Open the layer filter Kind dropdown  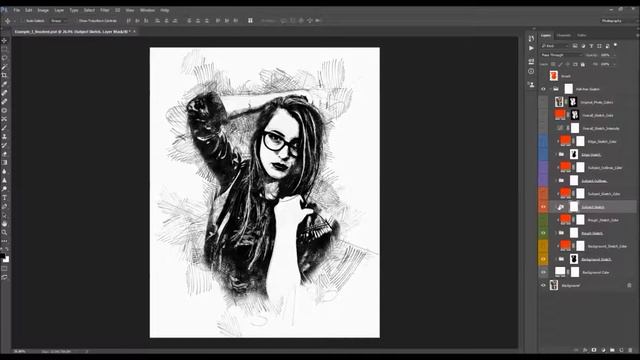coord(555,46)
